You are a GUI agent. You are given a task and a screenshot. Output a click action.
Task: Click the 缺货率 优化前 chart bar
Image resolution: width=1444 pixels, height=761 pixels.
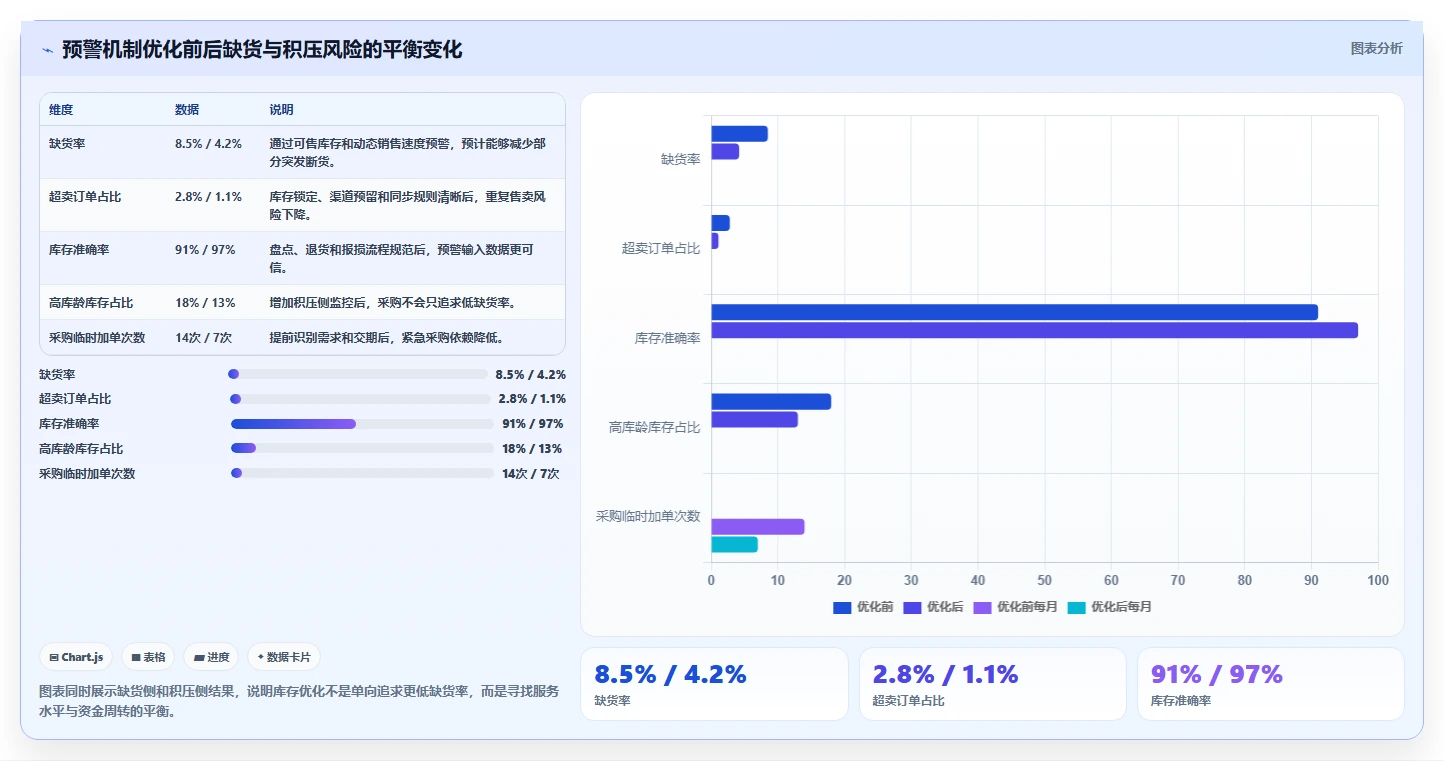point(739,134)
